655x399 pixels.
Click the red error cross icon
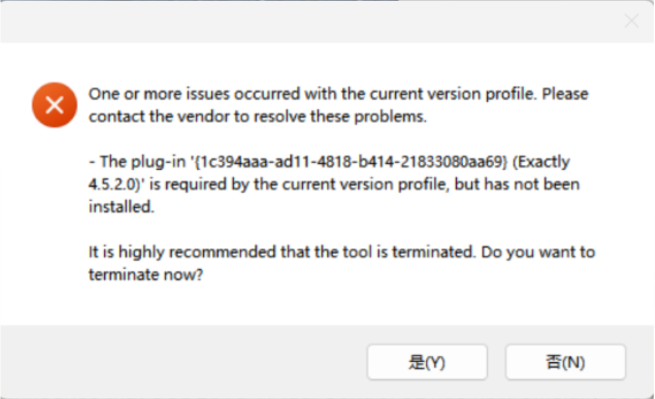(x=54, y=105)
